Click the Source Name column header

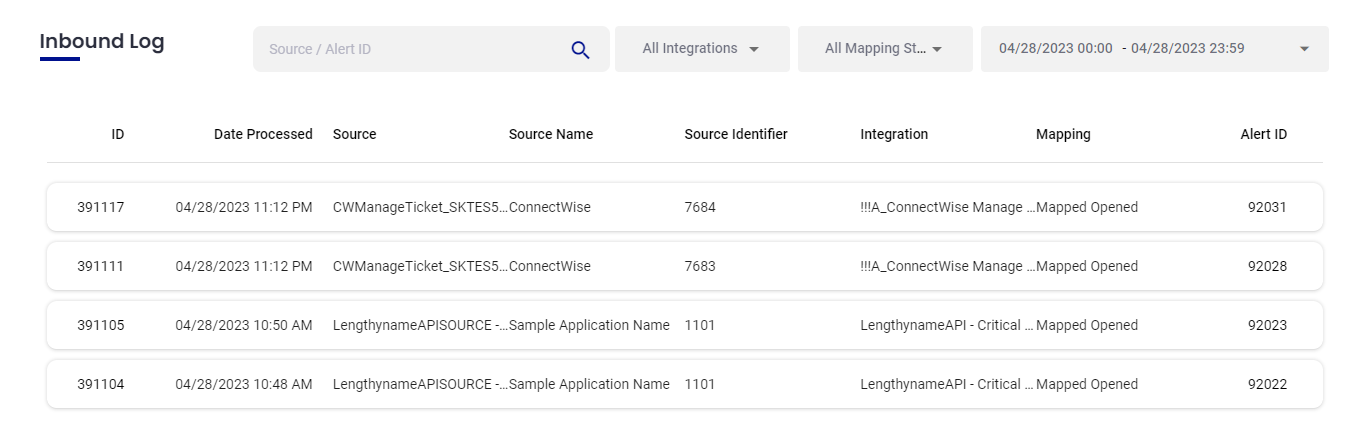tap(551, 134)
